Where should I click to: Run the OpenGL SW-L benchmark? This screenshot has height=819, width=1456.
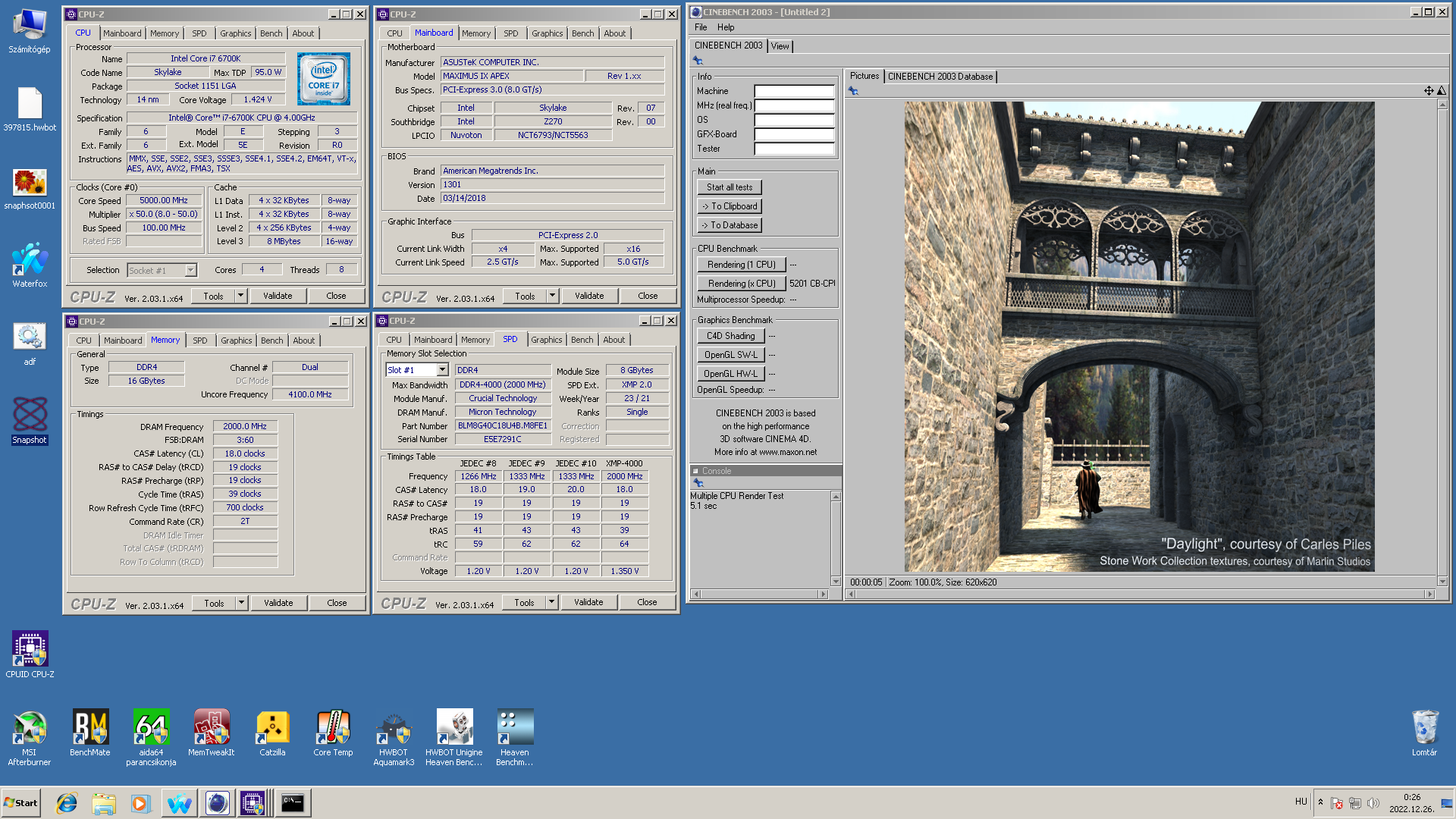tap(730, 355)
